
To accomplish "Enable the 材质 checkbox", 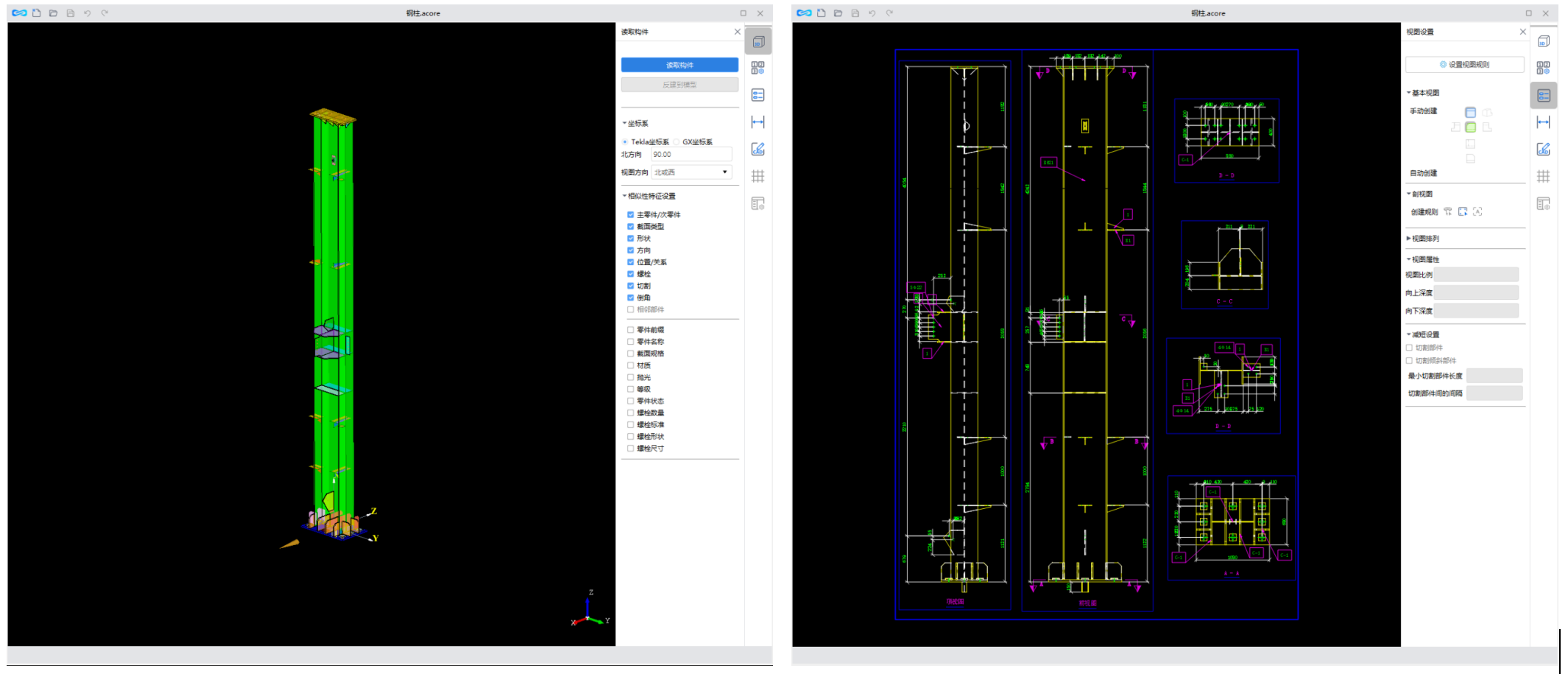I will [630, 365].
